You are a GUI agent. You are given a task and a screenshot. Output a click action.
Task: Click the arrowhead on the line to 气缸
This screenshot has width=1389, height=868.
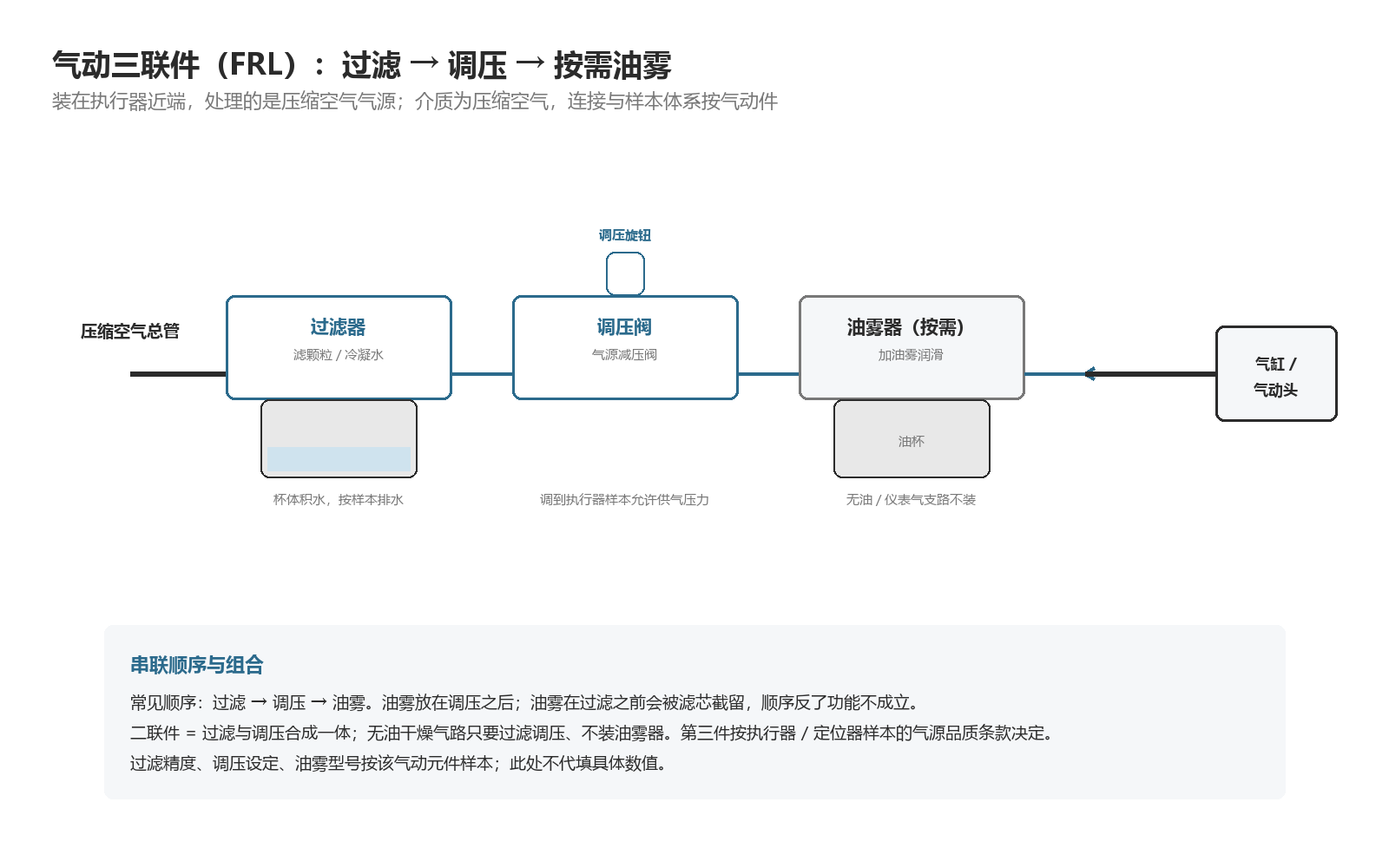[1089, 374]
